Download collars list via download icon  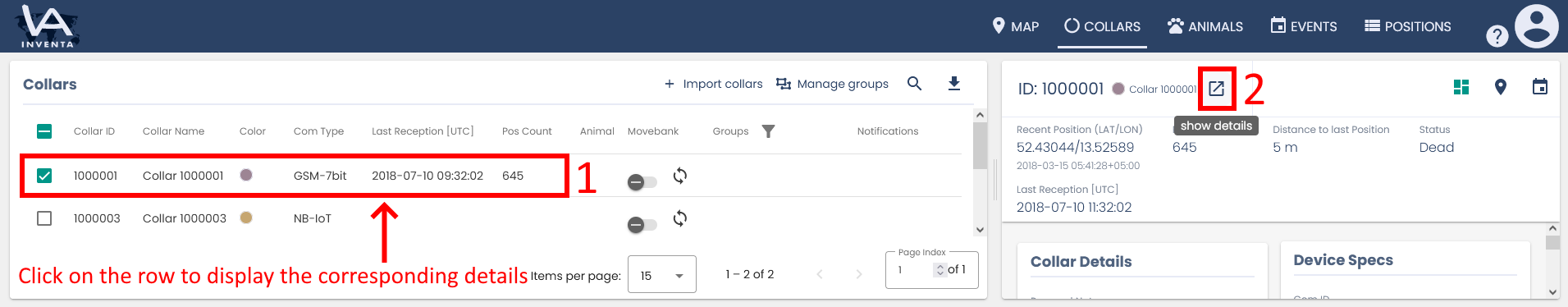[954, 84]
